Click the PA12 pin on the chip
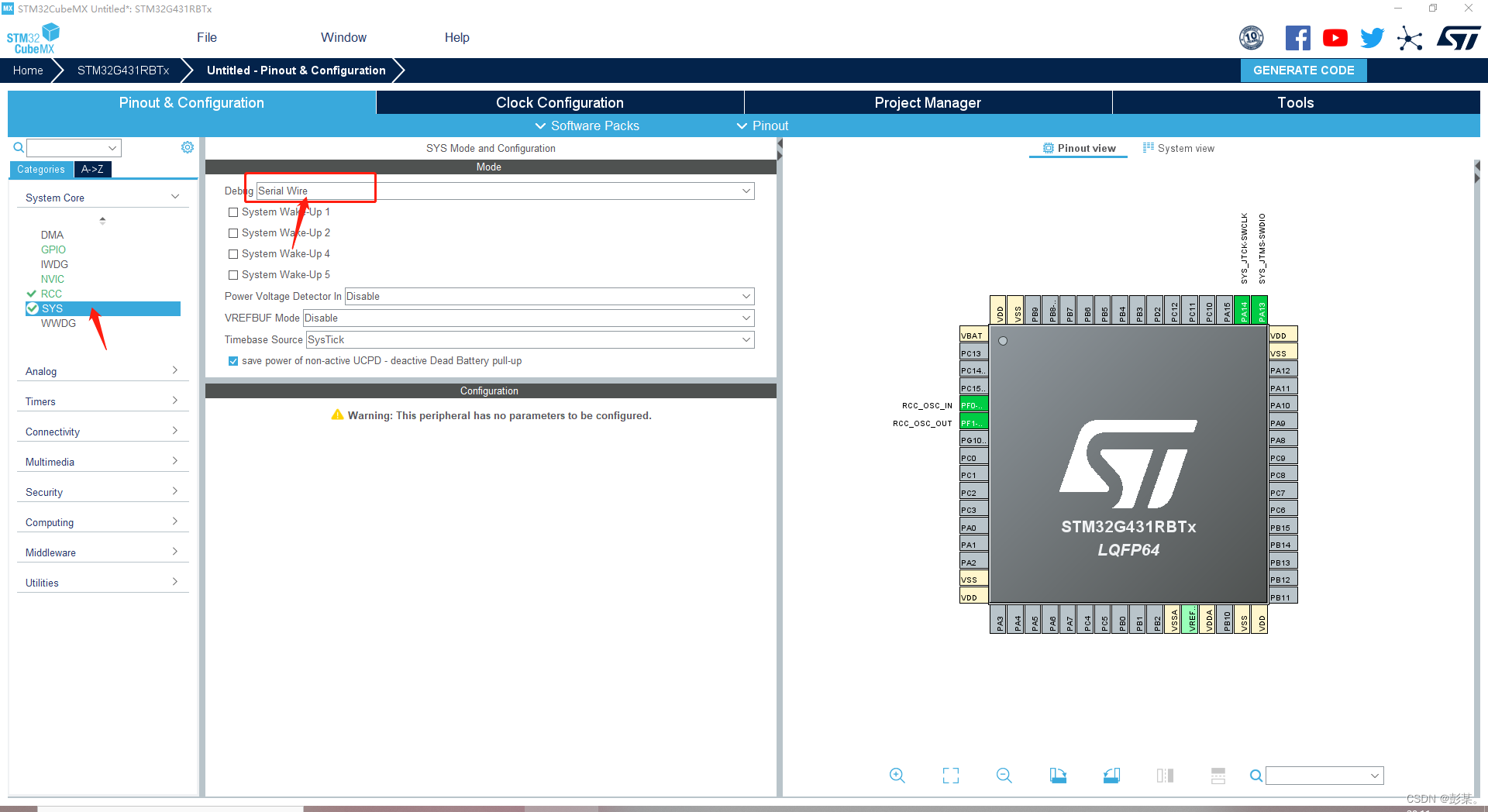This screenshot has height=812, width=1488. (1283, 370)
